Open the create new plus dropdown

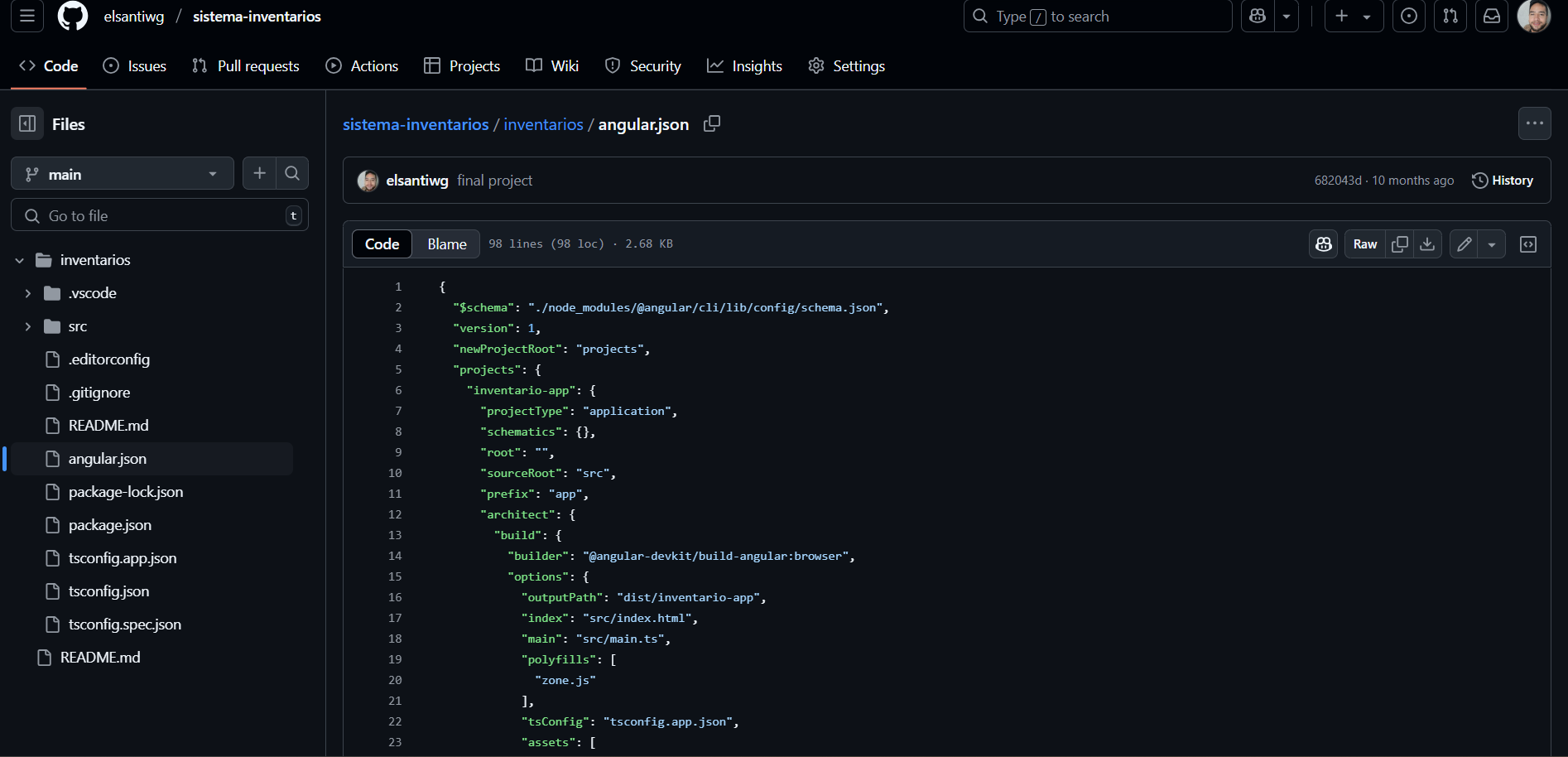tap(1354, 17)
